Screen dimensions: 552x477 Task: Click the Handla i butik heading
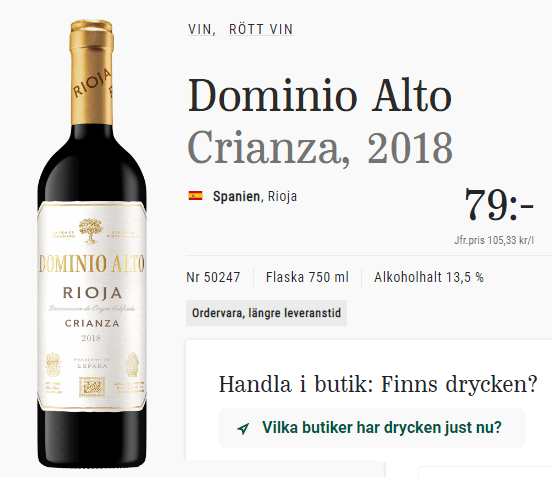[x=378, y=384]
